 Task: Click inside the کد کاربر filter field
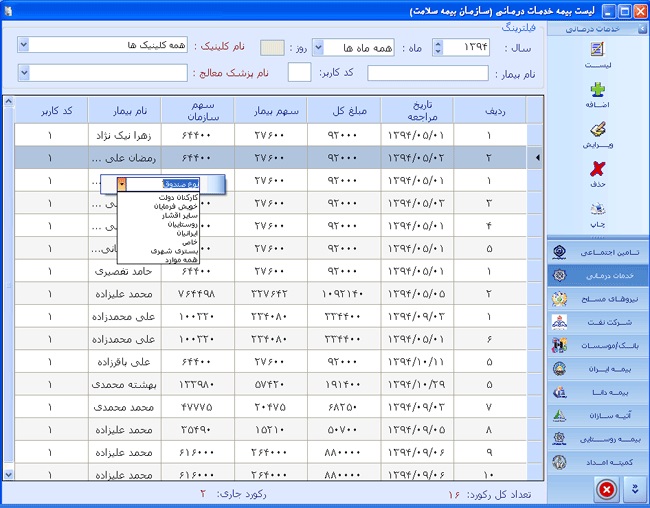coord(299,72)
